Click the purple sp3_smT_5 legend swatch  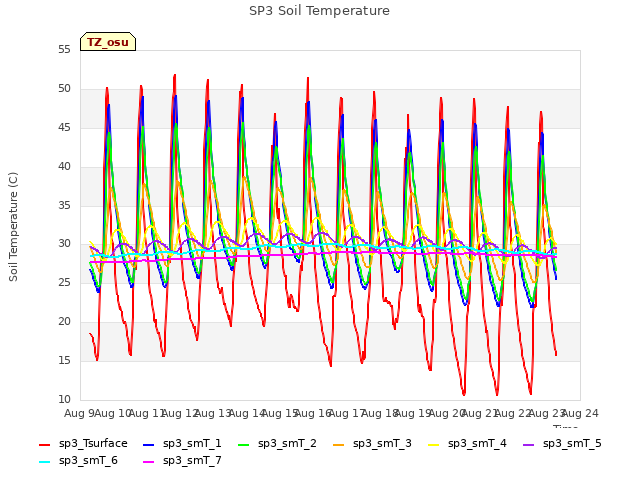tap(529, 444)
